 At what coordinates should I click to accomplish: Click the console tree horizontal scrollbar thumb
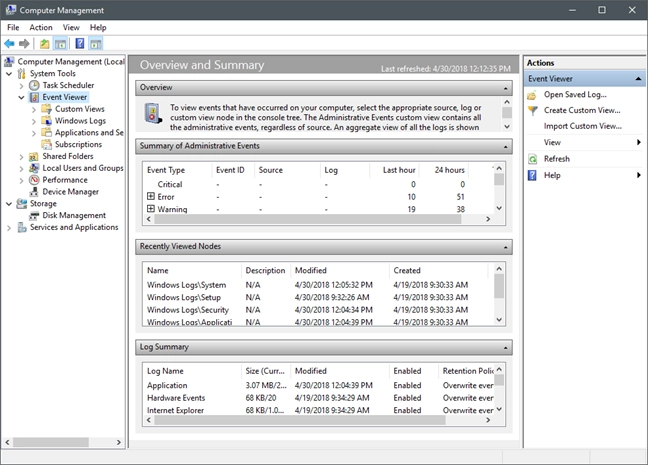(51, 442)
